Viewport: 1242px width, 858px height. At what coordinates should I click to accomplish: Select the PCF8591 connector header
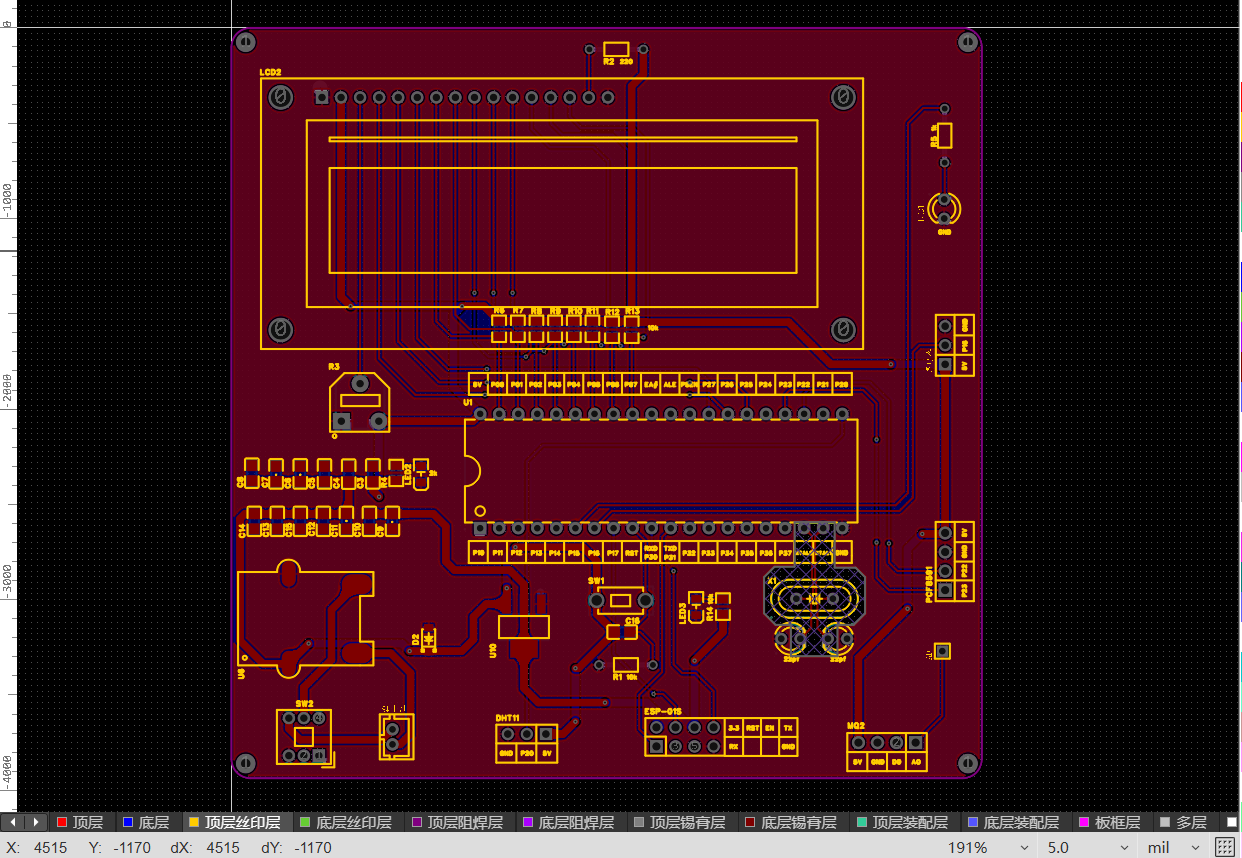click(955, 561)
